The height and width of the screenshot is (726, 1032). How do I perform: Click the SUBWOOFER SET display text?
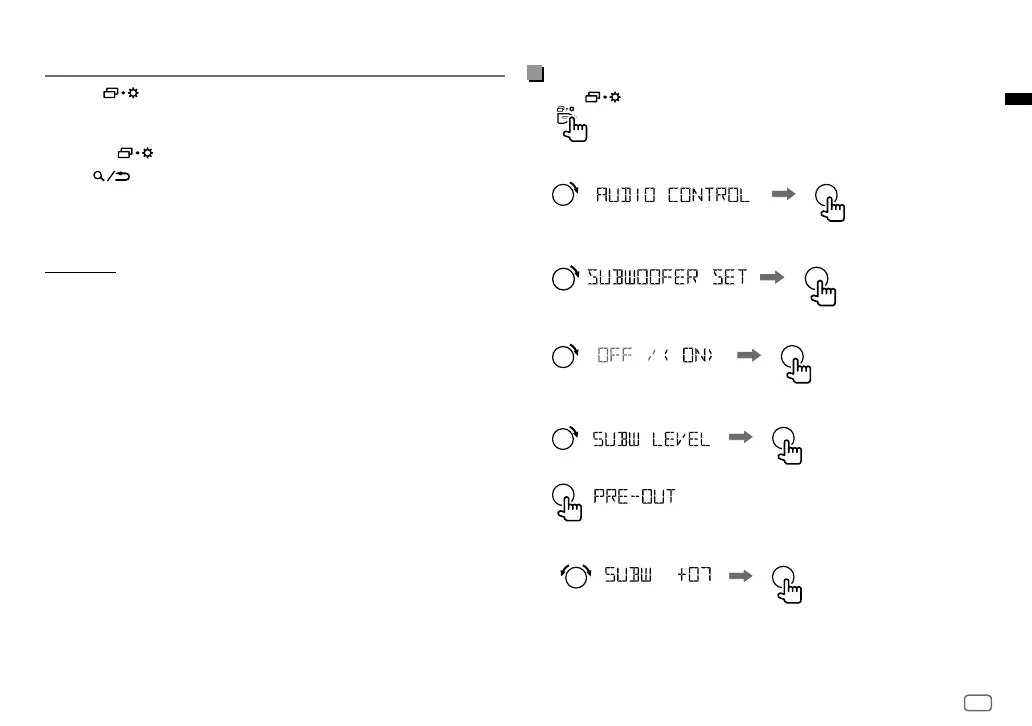coord(667,277)
